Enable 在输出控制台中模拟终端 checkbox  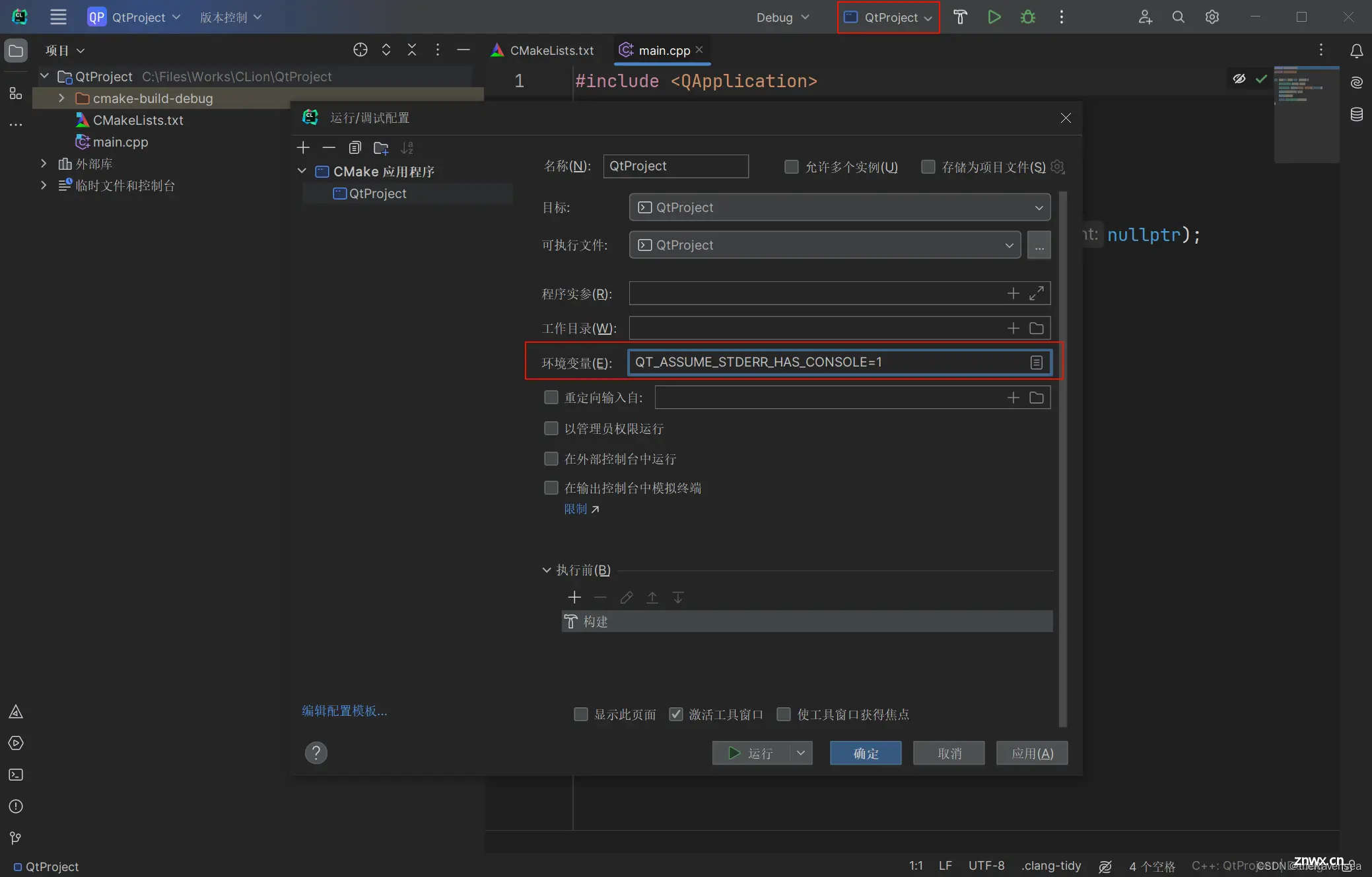tap(551, 487)
